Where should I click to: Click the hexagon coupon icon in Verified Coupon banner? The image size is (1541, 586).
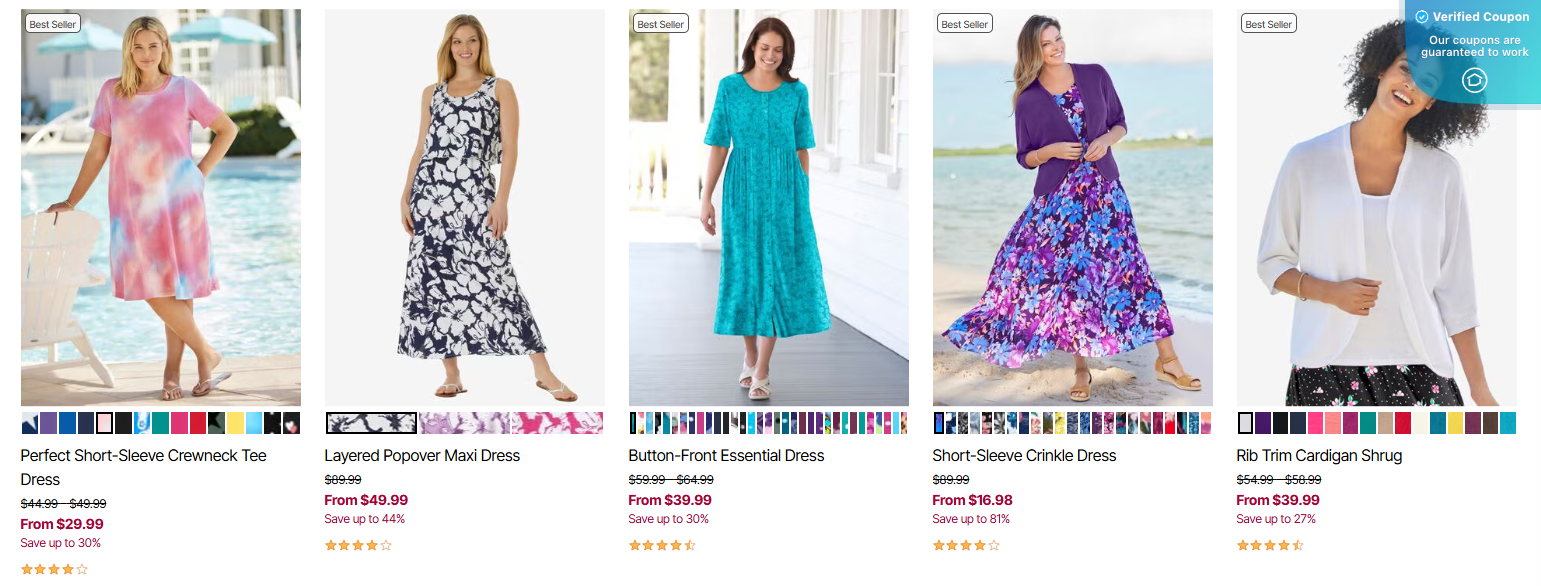click(x=1474, y=81)
